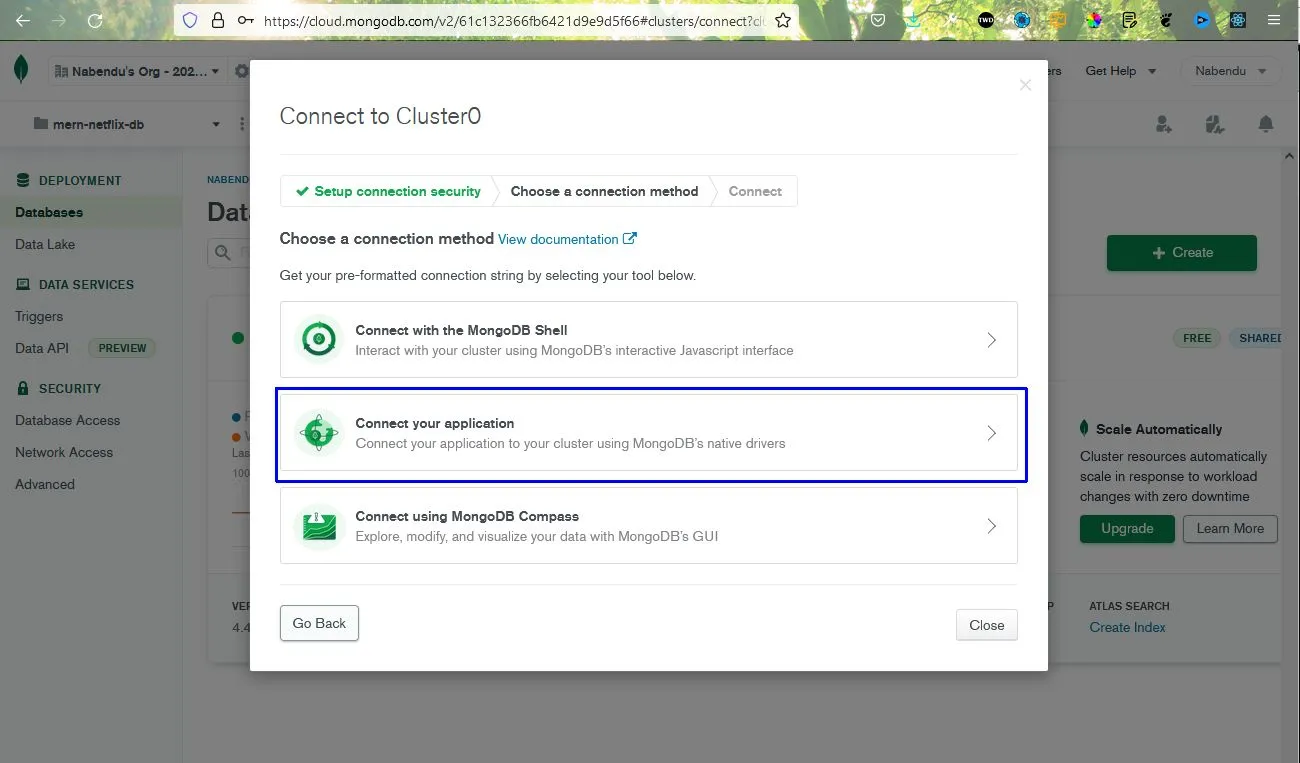The width and height of the screenshot is (1300, 763).
Task: Click chevron on Connect your application
Action: click(991, 433)
